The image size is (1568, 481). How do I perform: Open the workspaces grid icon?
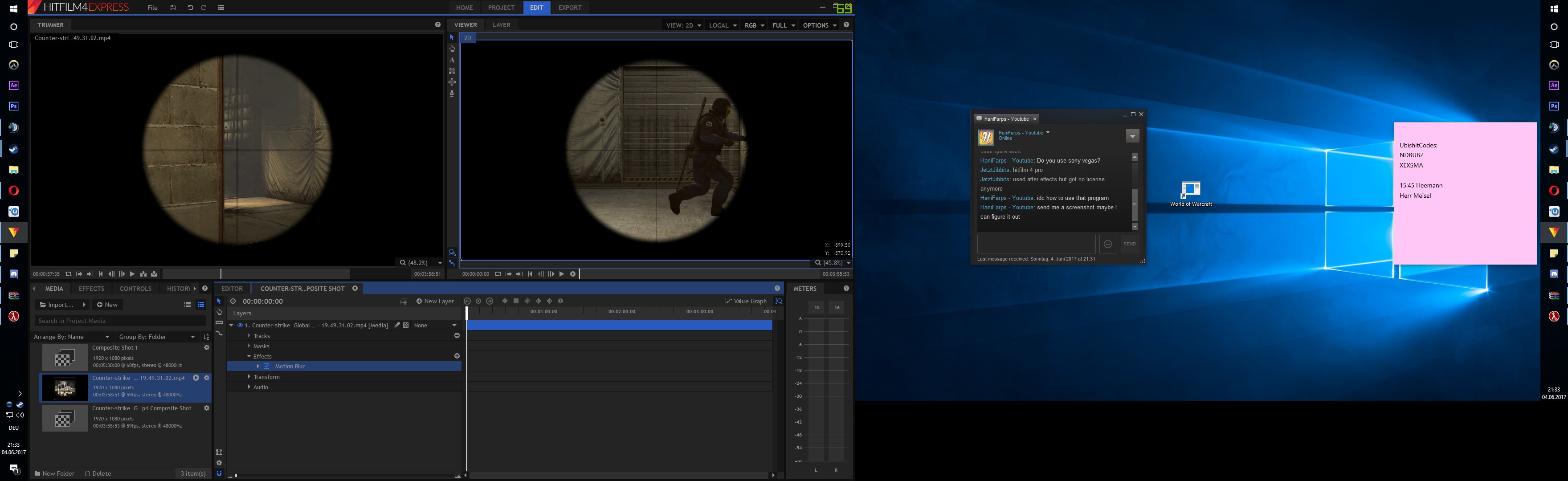[x=220, y=8]
